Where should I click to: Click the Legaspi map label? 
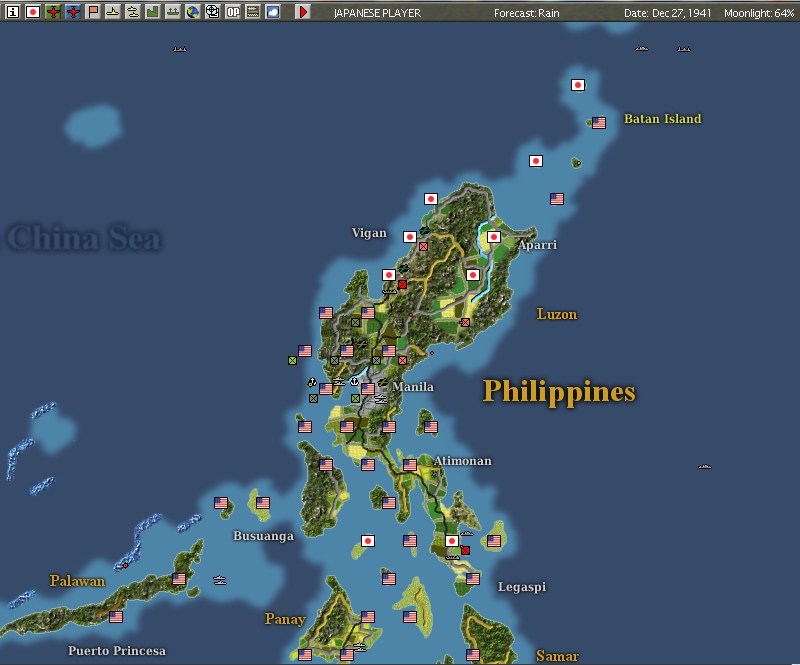coord(522,587)
